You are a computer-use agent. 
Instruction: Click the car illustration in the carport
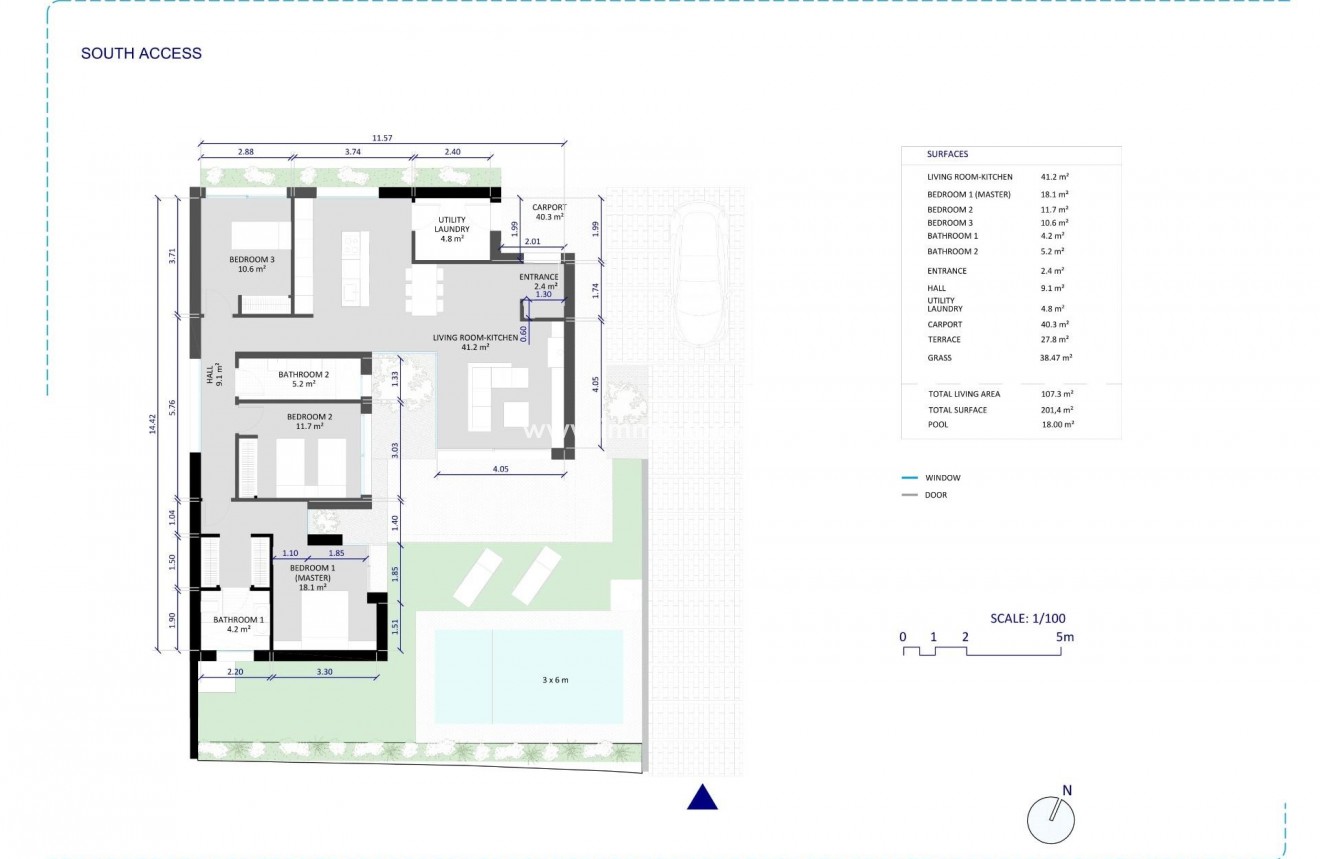(698, 270)
